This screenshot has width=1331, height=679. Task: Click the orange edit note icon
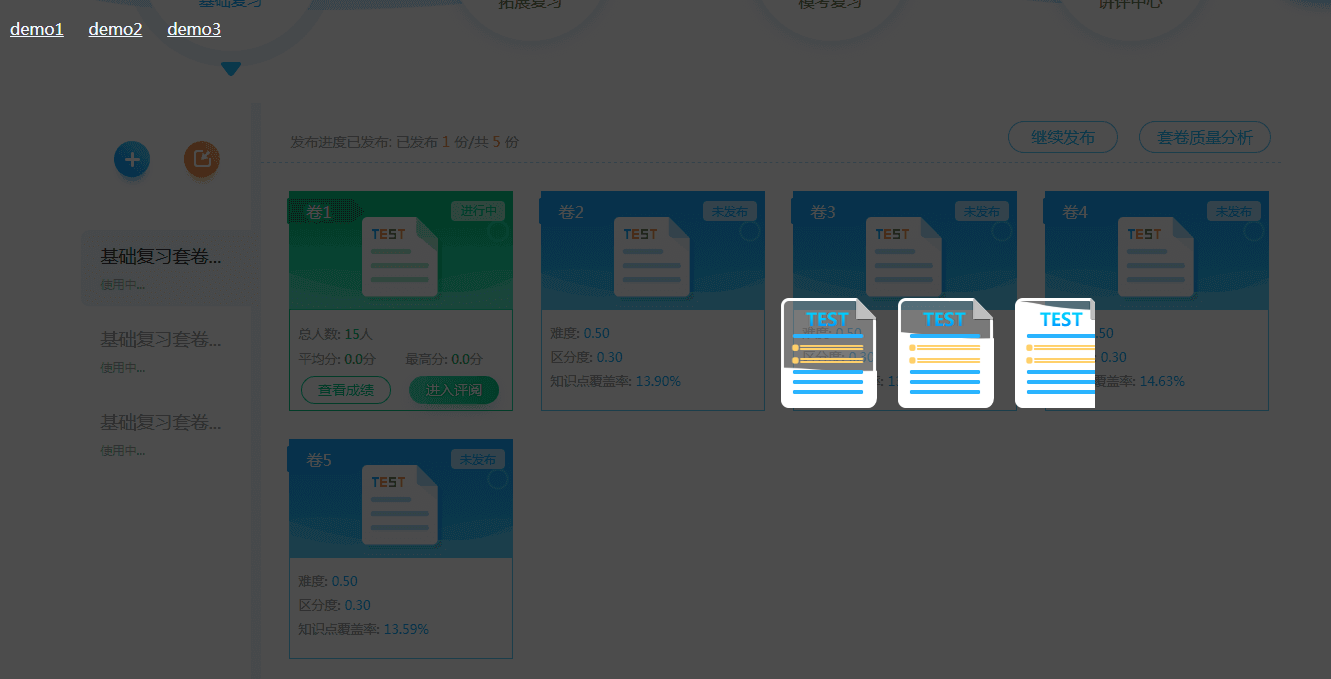point(202,159)
